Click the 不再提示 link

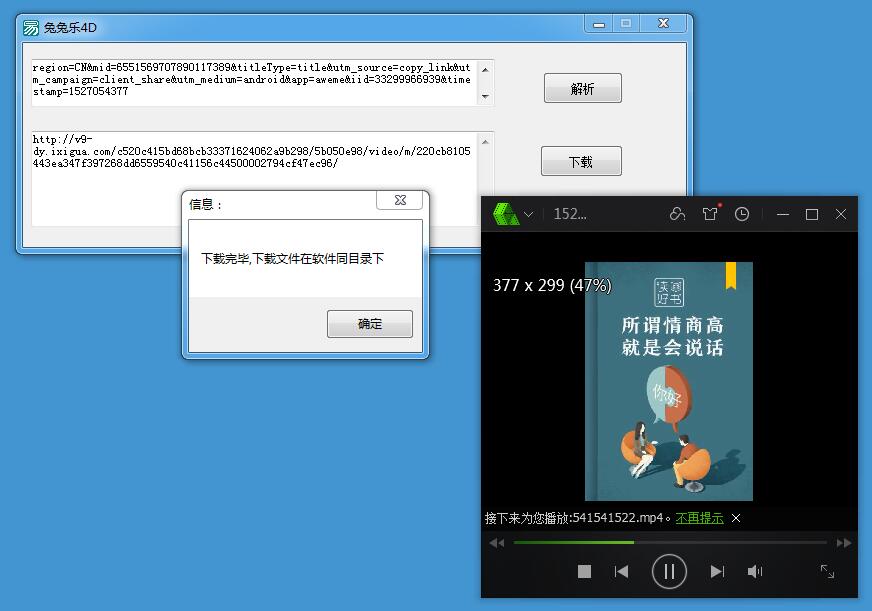pos(699,518)
